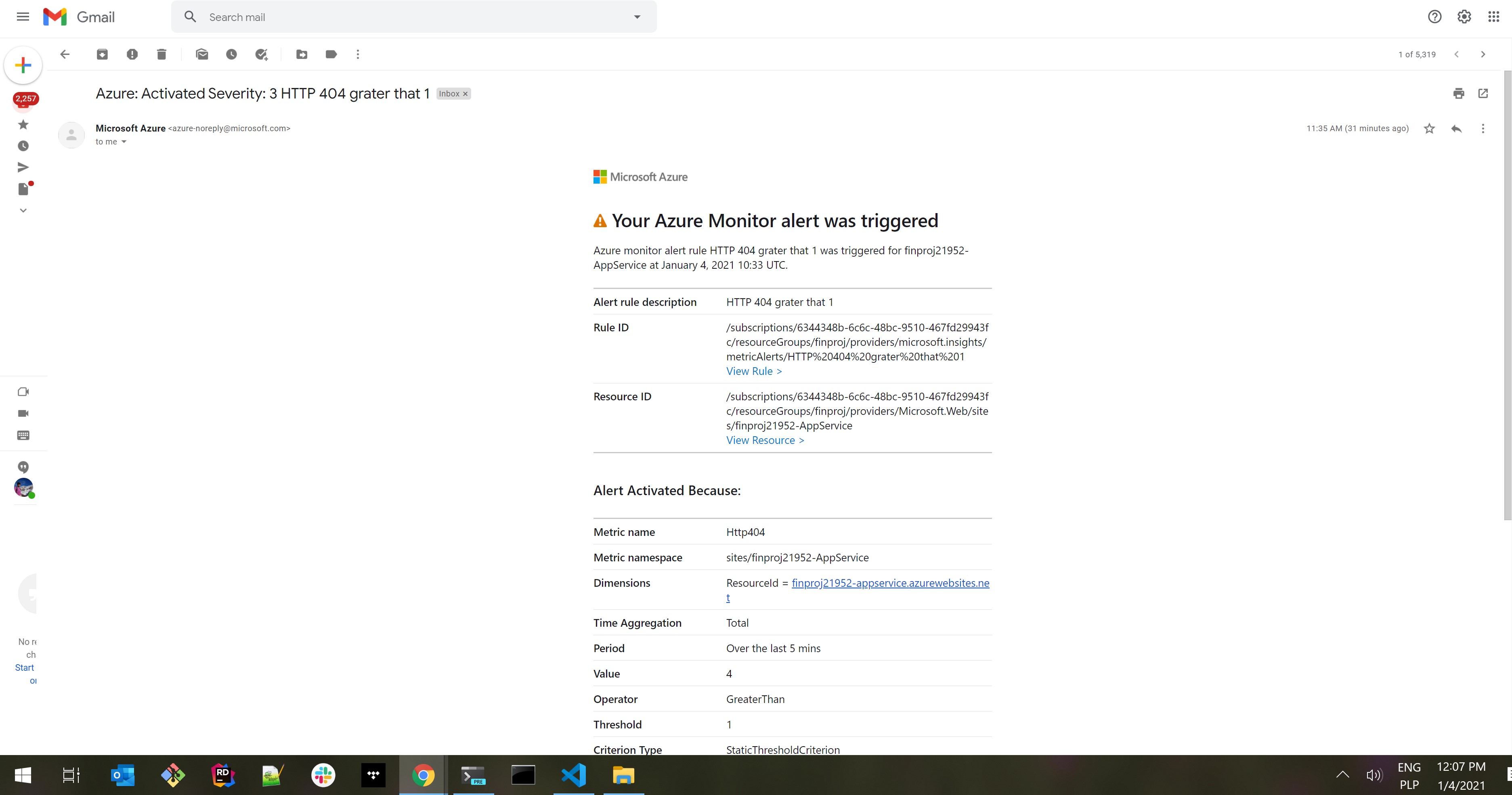Click the reply arrow icon
1512x795 pixels.
point(1456,128)
